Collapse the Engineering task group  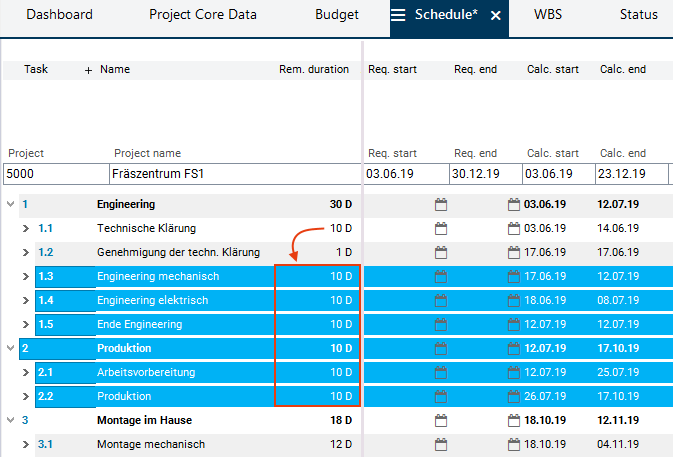click(10, 204)
